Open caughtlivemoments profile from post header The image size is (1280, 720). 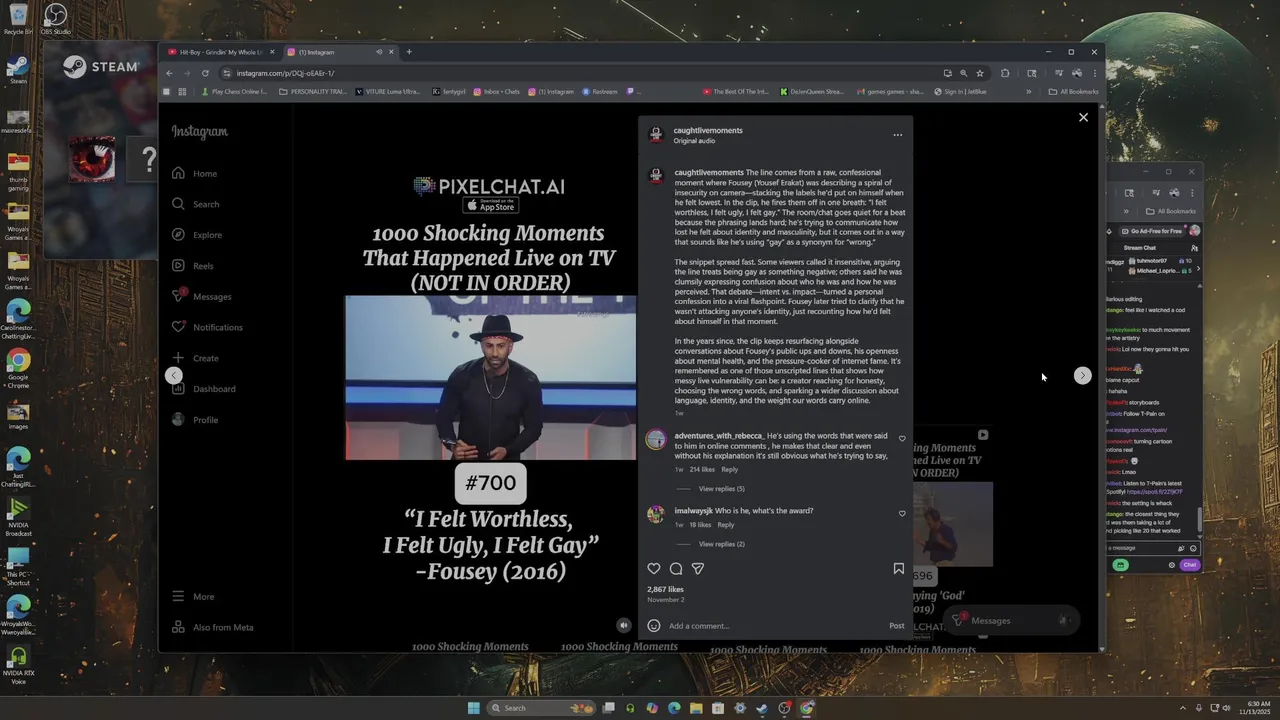click(708, 130)
